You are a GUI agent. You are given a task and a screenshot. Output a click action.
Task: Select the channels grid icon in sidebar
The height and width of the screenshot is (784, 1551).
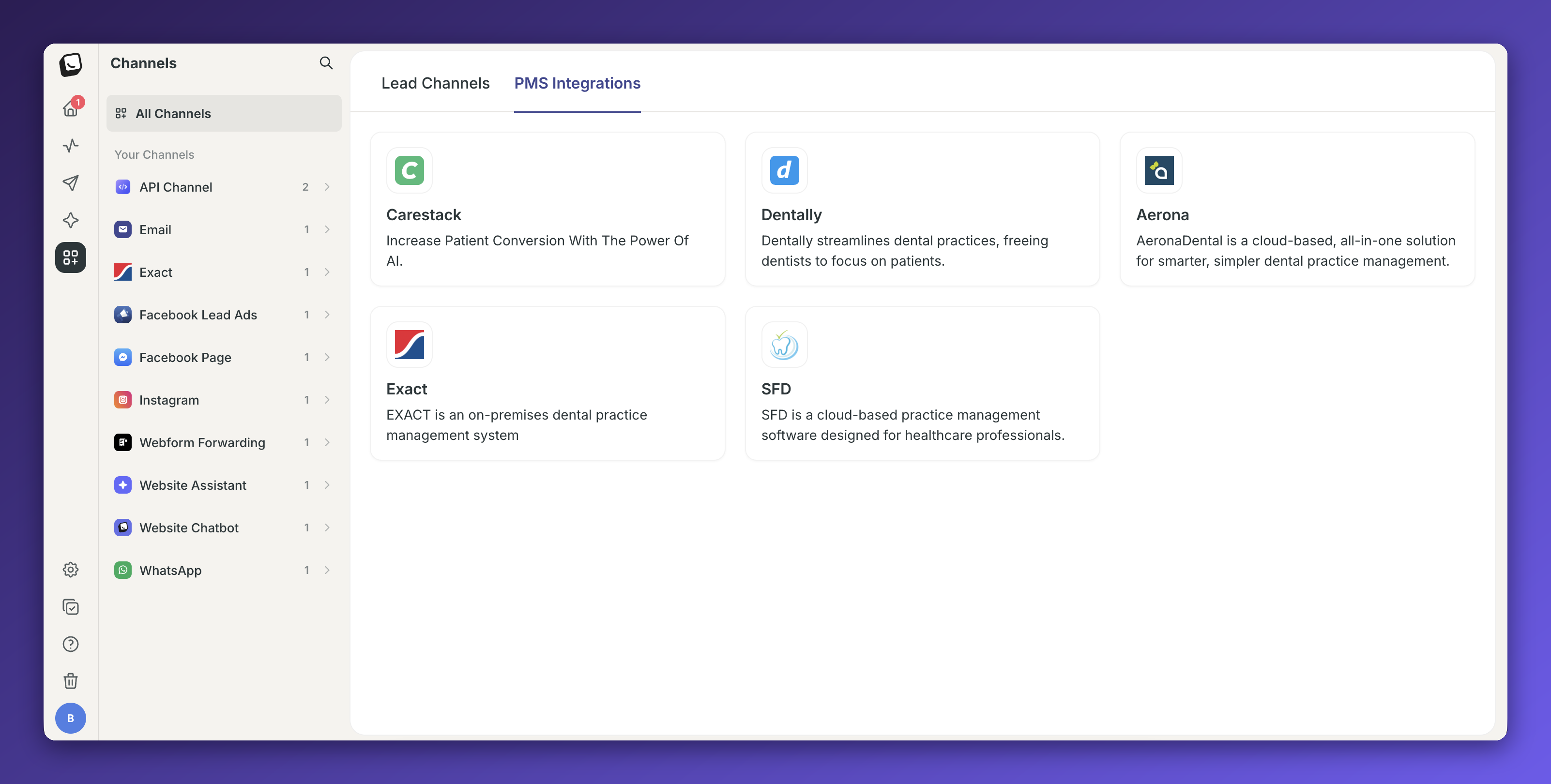pyautogui.click(x=71, y=258)
